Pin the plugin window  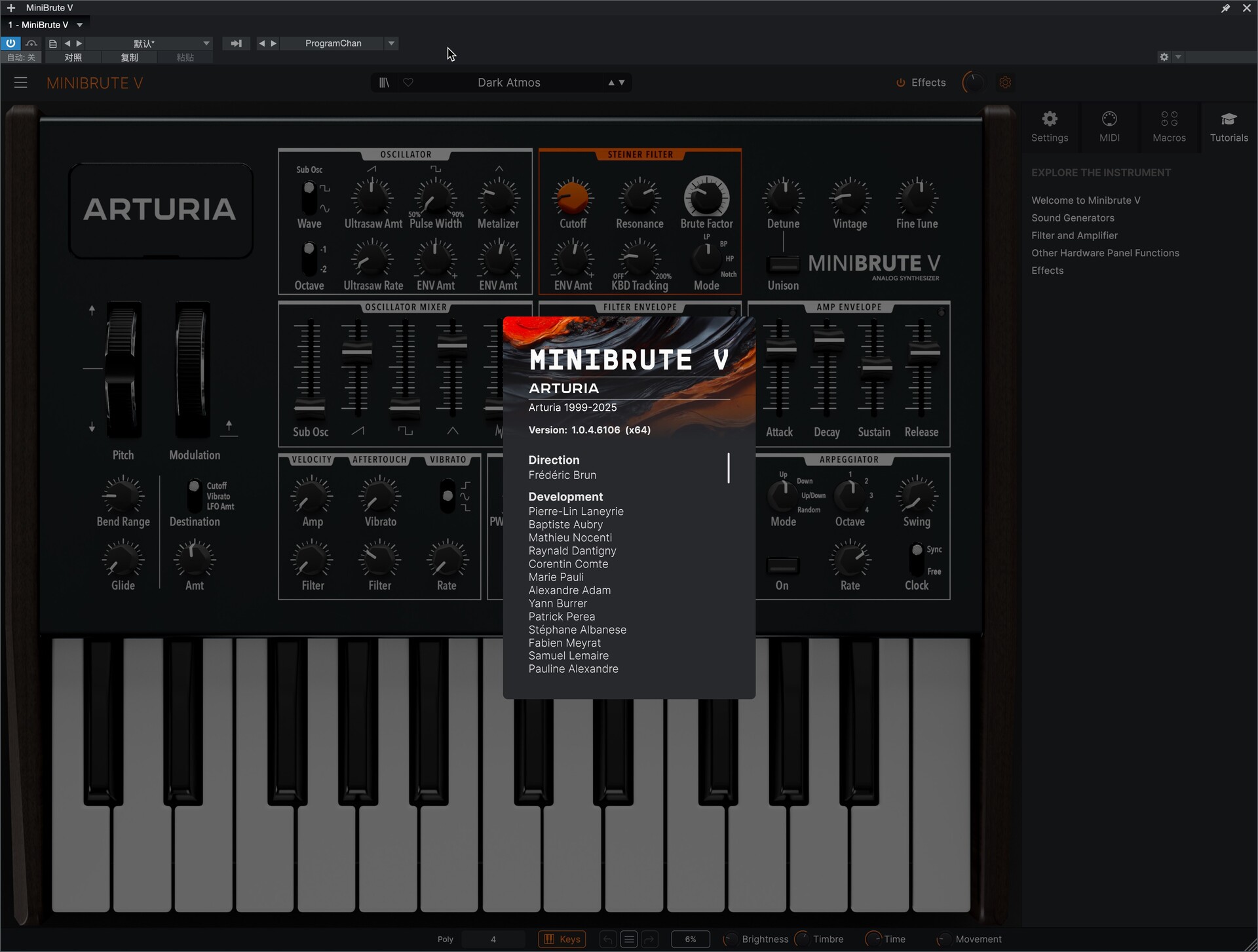[x=1225, y=8]
